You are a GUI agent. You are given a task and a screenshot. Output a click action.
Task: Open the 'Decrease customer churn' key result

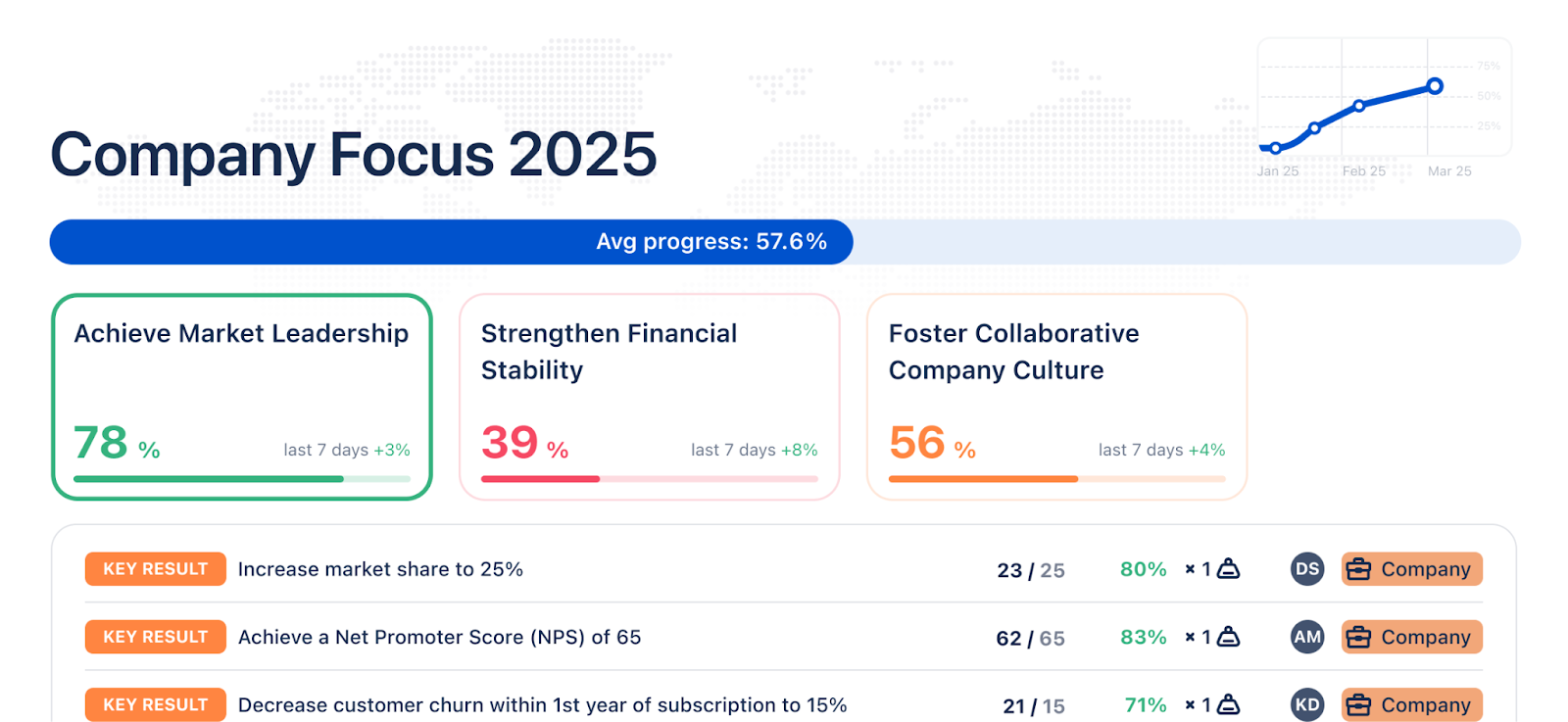click(542, 704)
